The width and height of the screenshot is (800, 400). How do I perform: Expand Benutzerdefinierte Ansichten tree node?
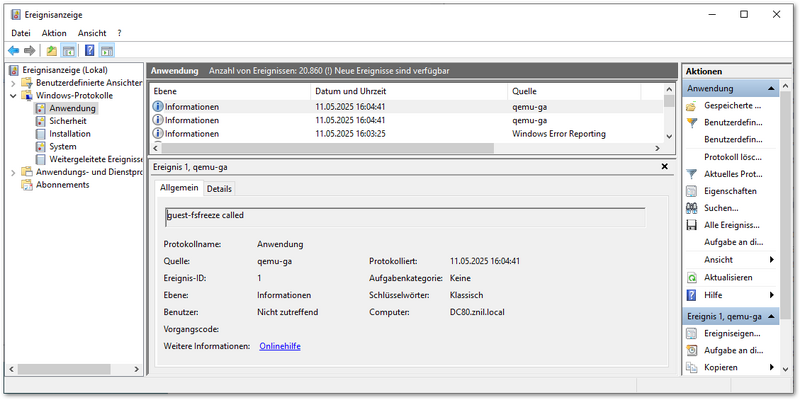13,82
